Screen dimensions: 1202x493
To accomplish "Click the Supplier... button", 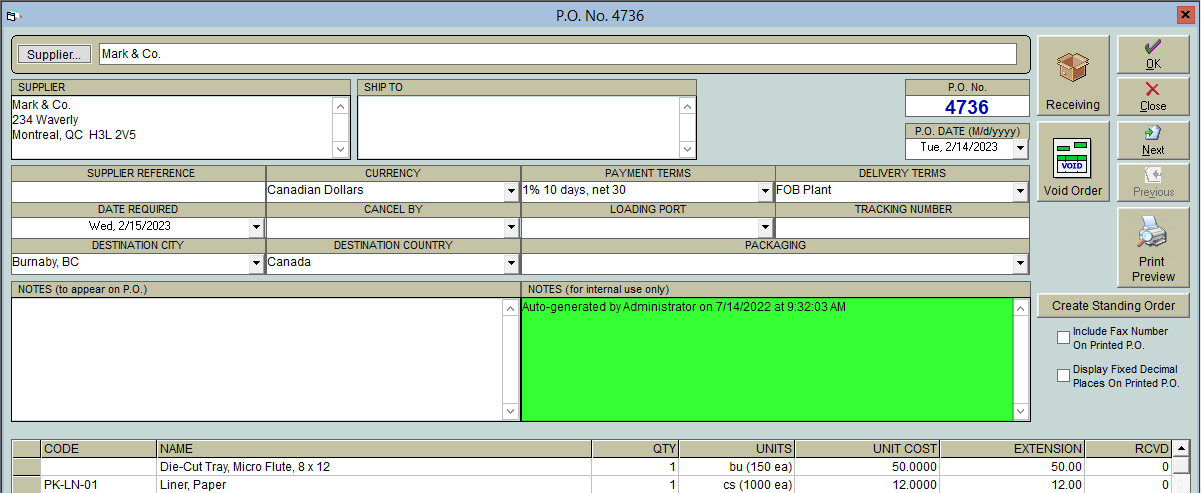I will (x=55, y=54).
